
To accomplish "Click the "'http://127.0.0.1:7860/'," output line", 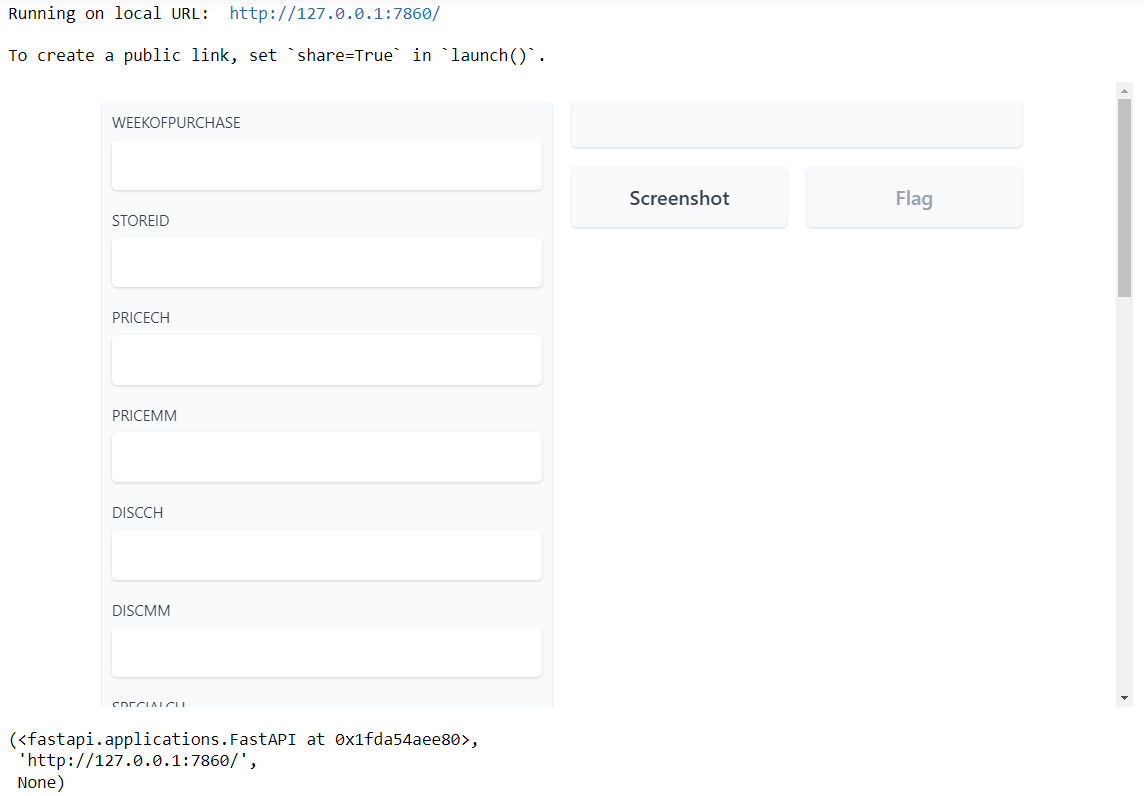I will [137, 760].
